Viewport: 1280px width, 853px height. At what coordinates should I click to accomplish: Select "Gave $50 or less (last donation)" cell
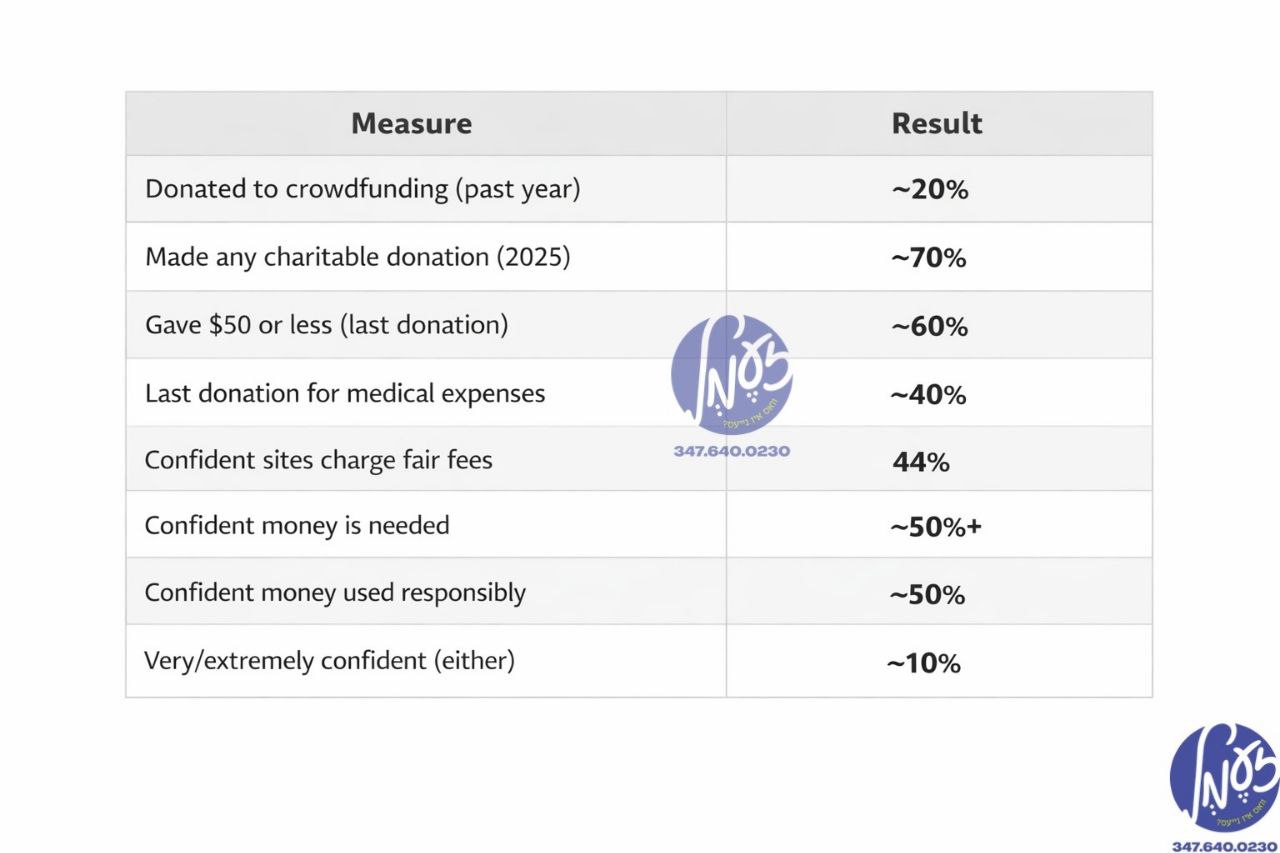coord(326,325)
